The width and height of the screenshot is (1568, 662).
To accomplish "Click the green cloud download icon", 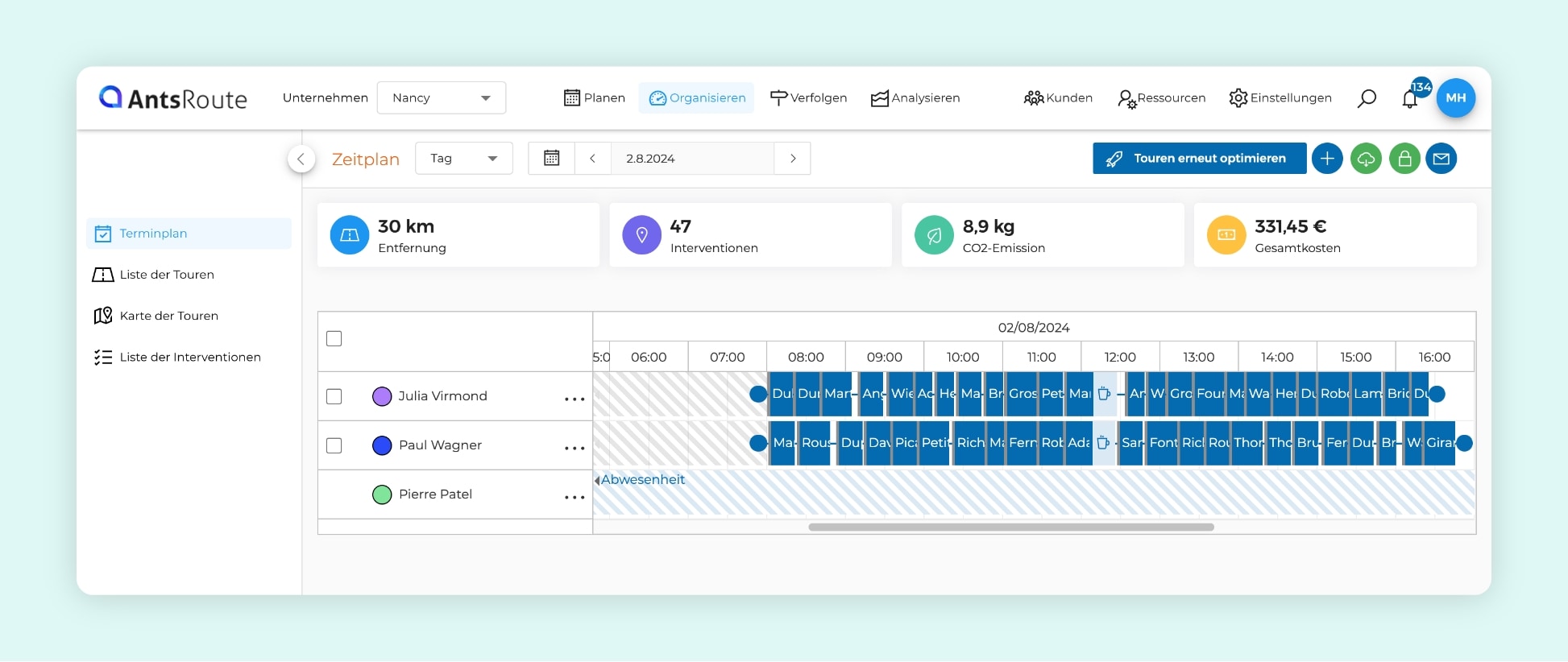I will 1366,159.
